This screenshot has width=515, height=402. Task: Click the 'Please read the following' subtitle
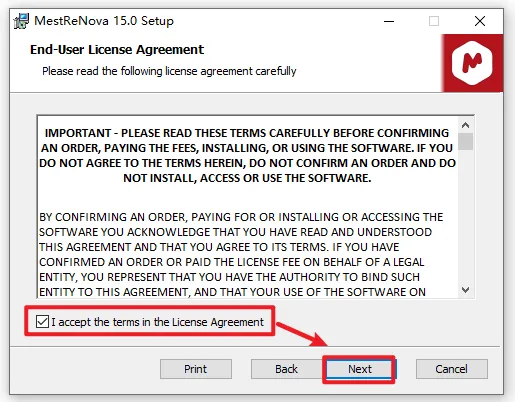click(169, 71)
